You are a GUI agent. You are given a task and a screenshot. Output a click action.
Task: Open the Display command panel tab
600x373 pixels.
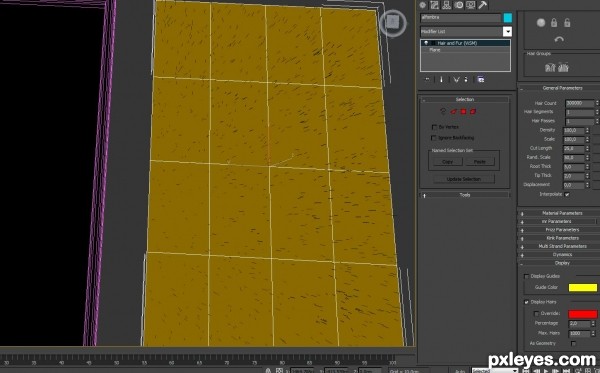coord(471,5)
